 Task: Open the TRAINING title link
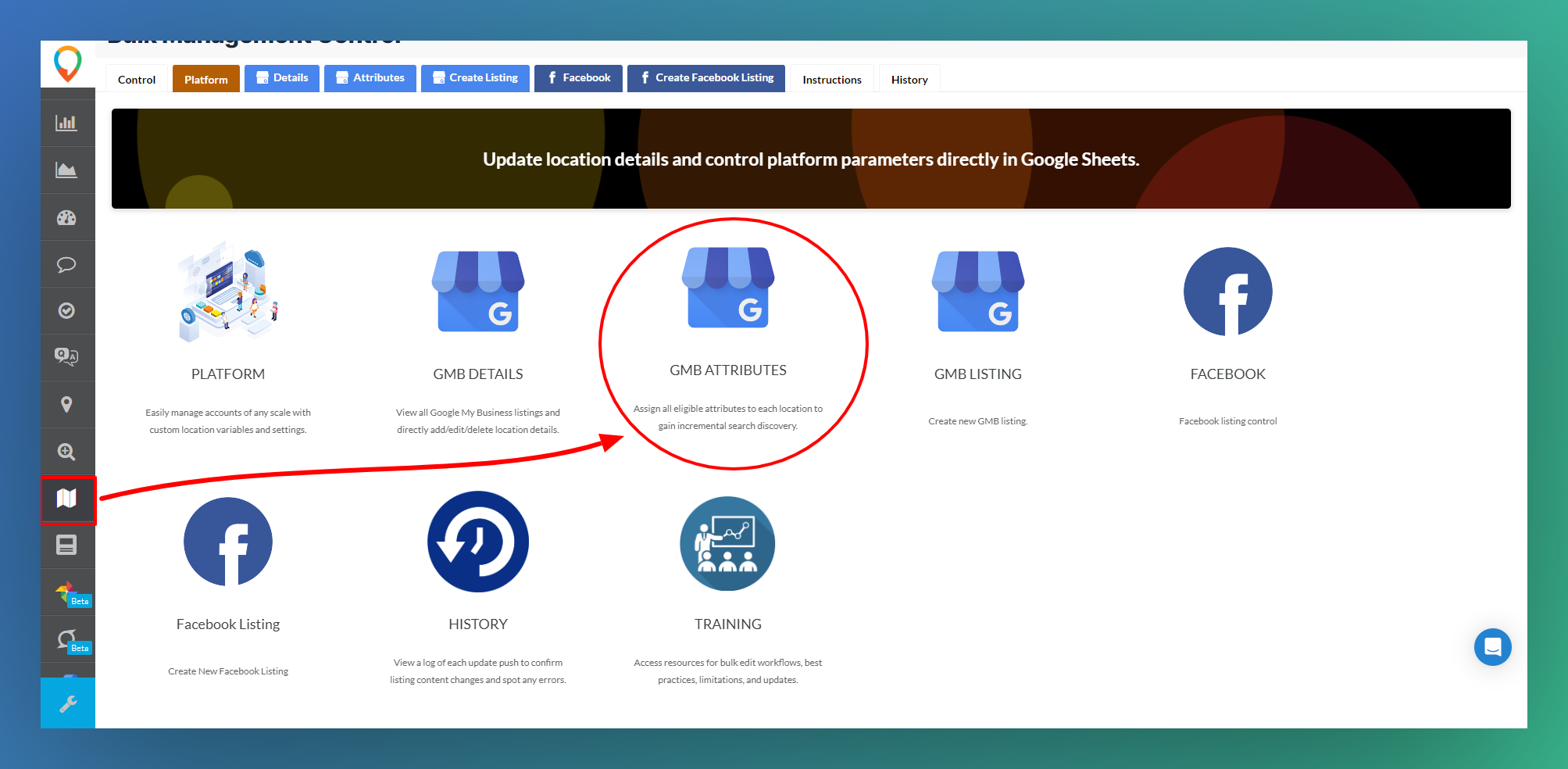728,624
